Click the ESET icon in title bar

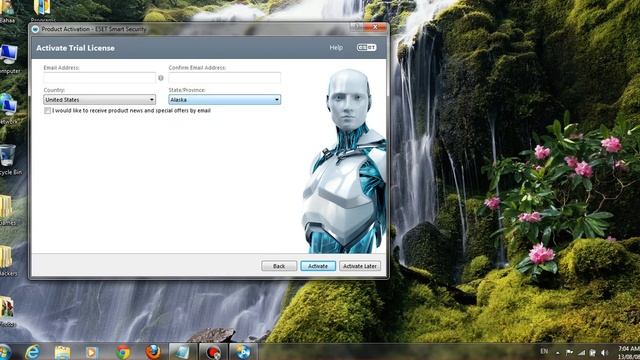click(x=35, y=29)
